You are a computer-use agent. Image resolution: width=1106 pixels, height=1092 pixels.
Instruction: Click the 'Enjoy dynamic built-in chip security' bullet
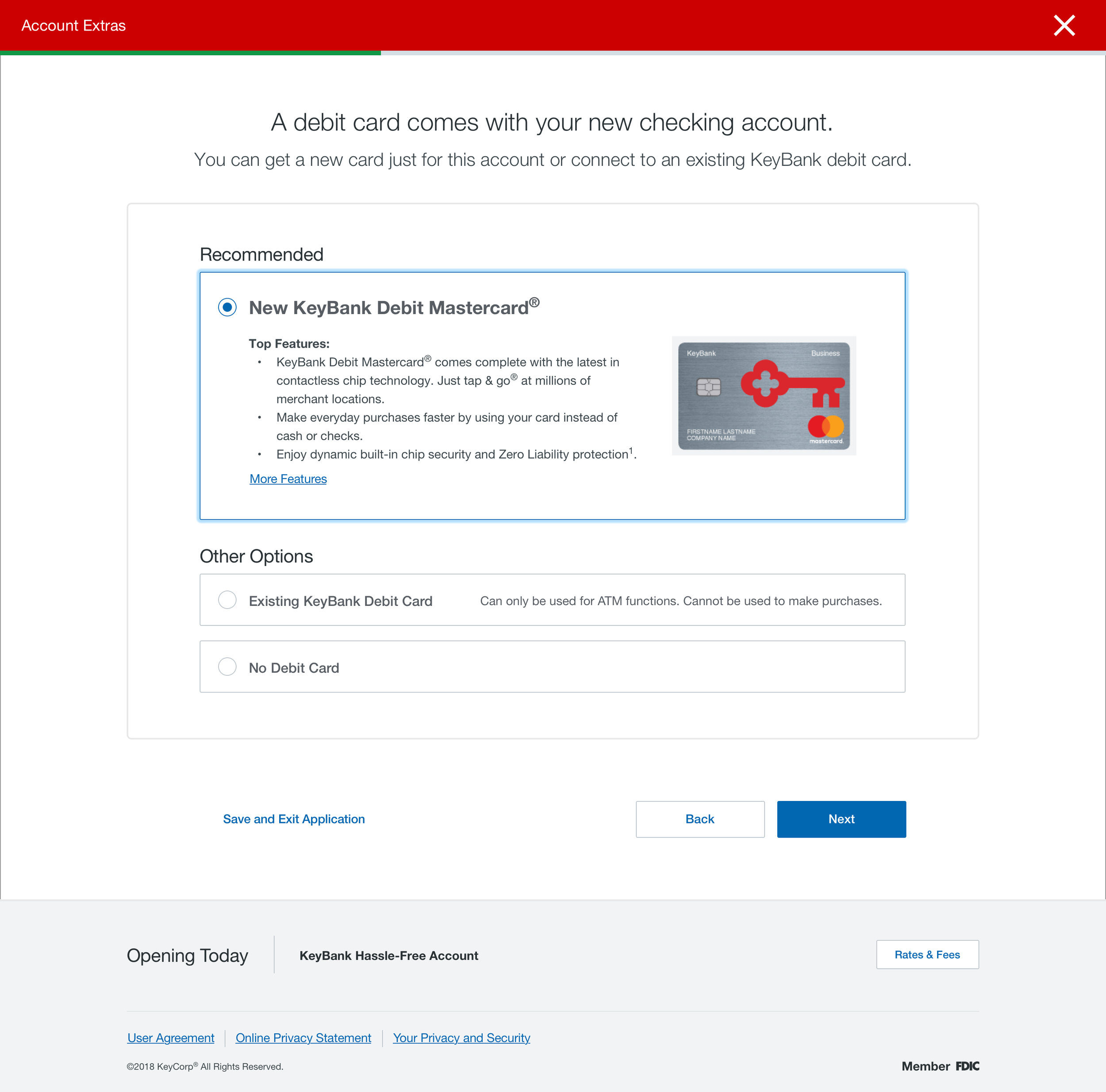click(456, 454)
